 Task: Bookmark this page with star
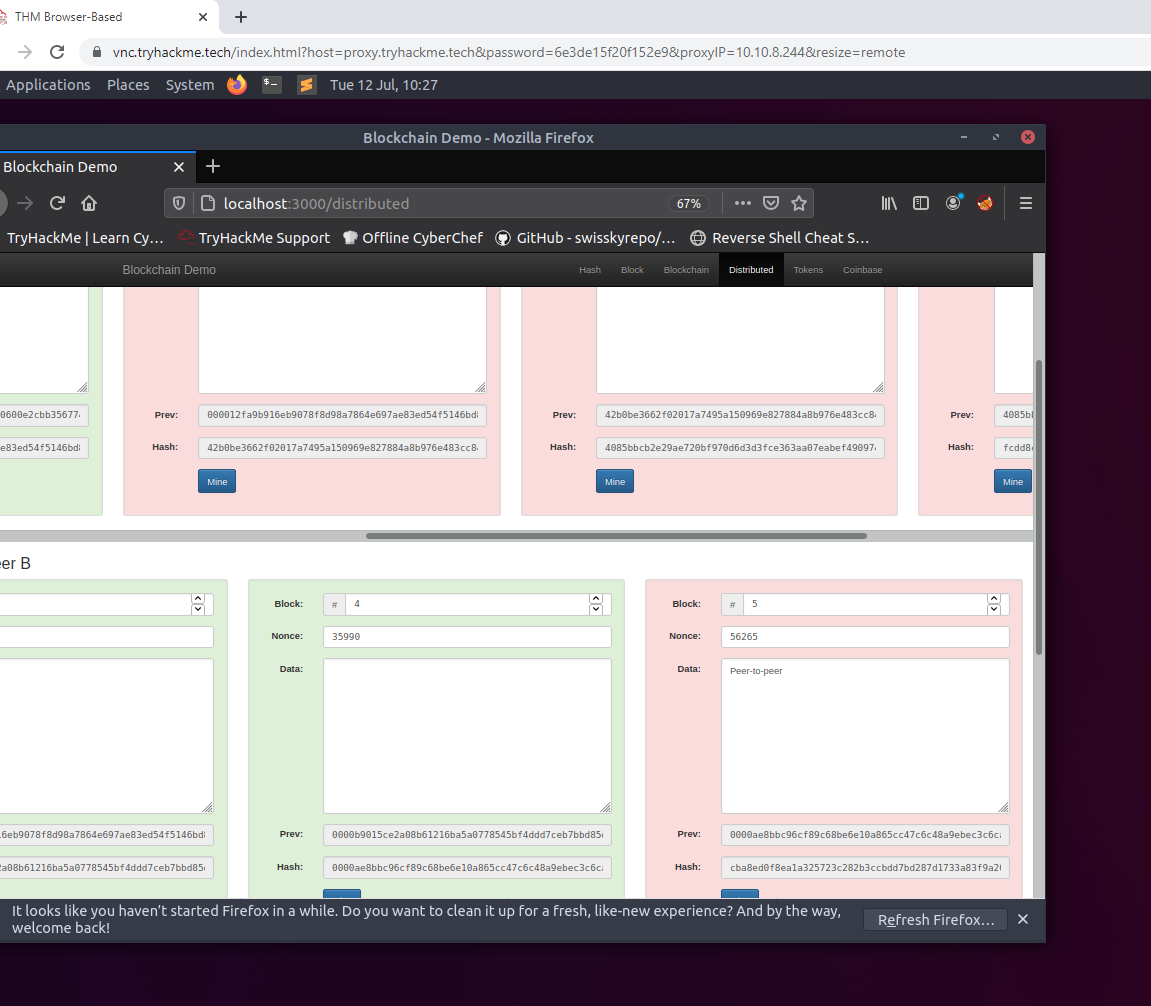799,203
